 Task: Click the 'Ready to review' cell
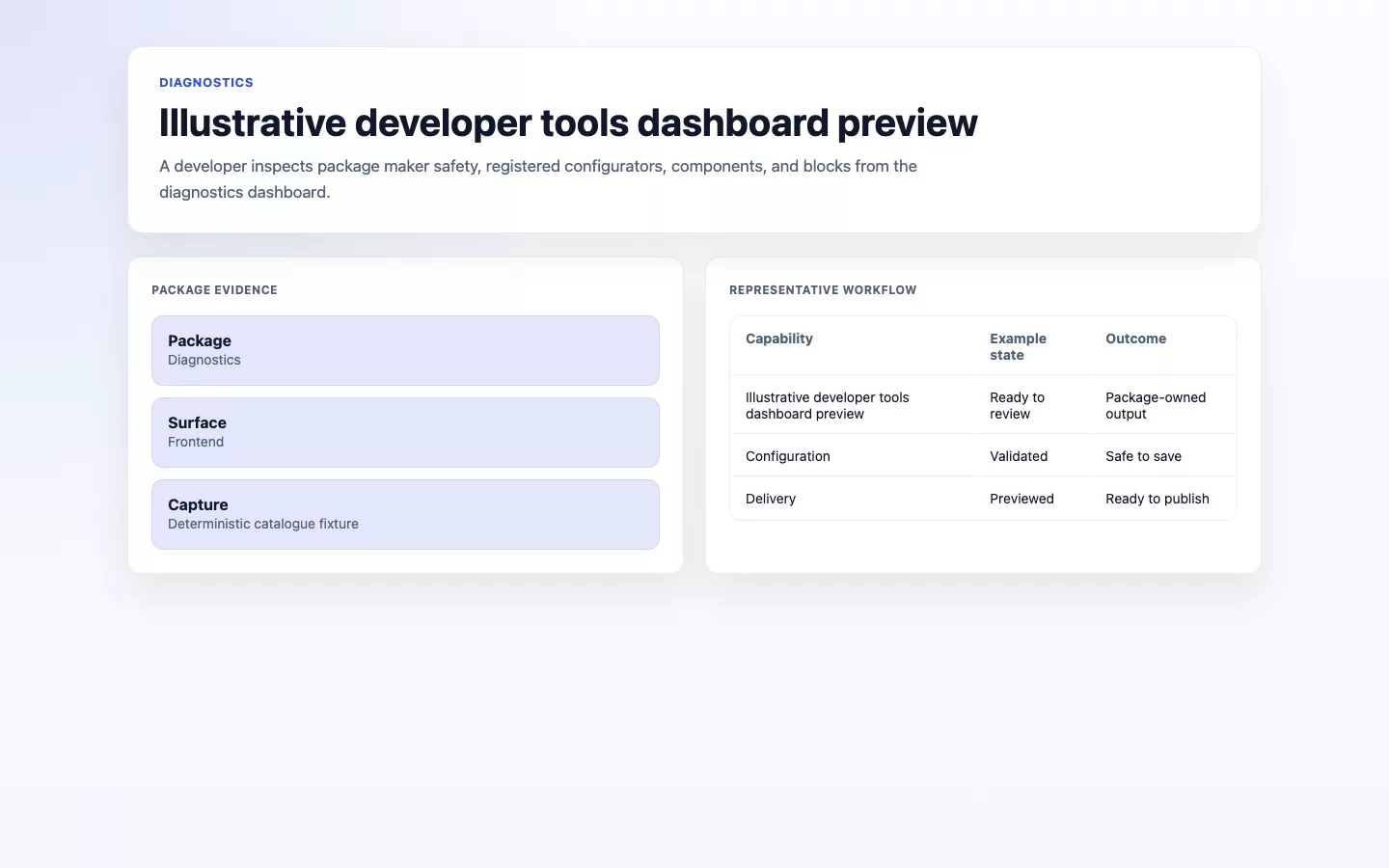pyautogui.click(x=1017, y=405)
